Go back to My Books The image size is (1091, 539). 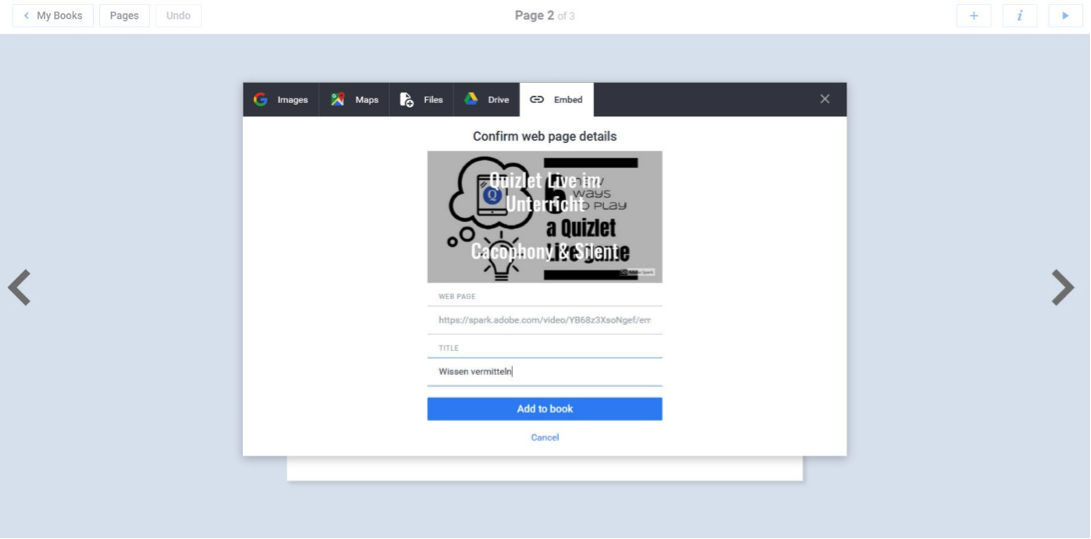(x=53, y=15)
